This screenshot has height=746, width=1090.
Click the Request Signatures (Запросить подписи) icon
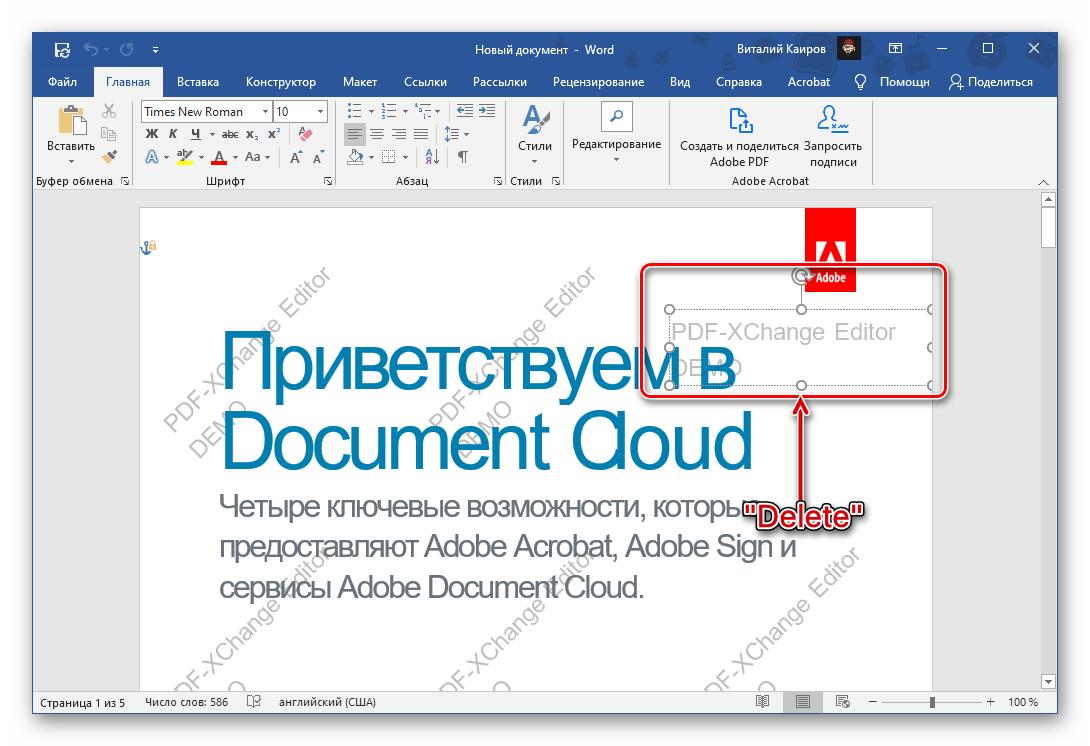point(832,119)
